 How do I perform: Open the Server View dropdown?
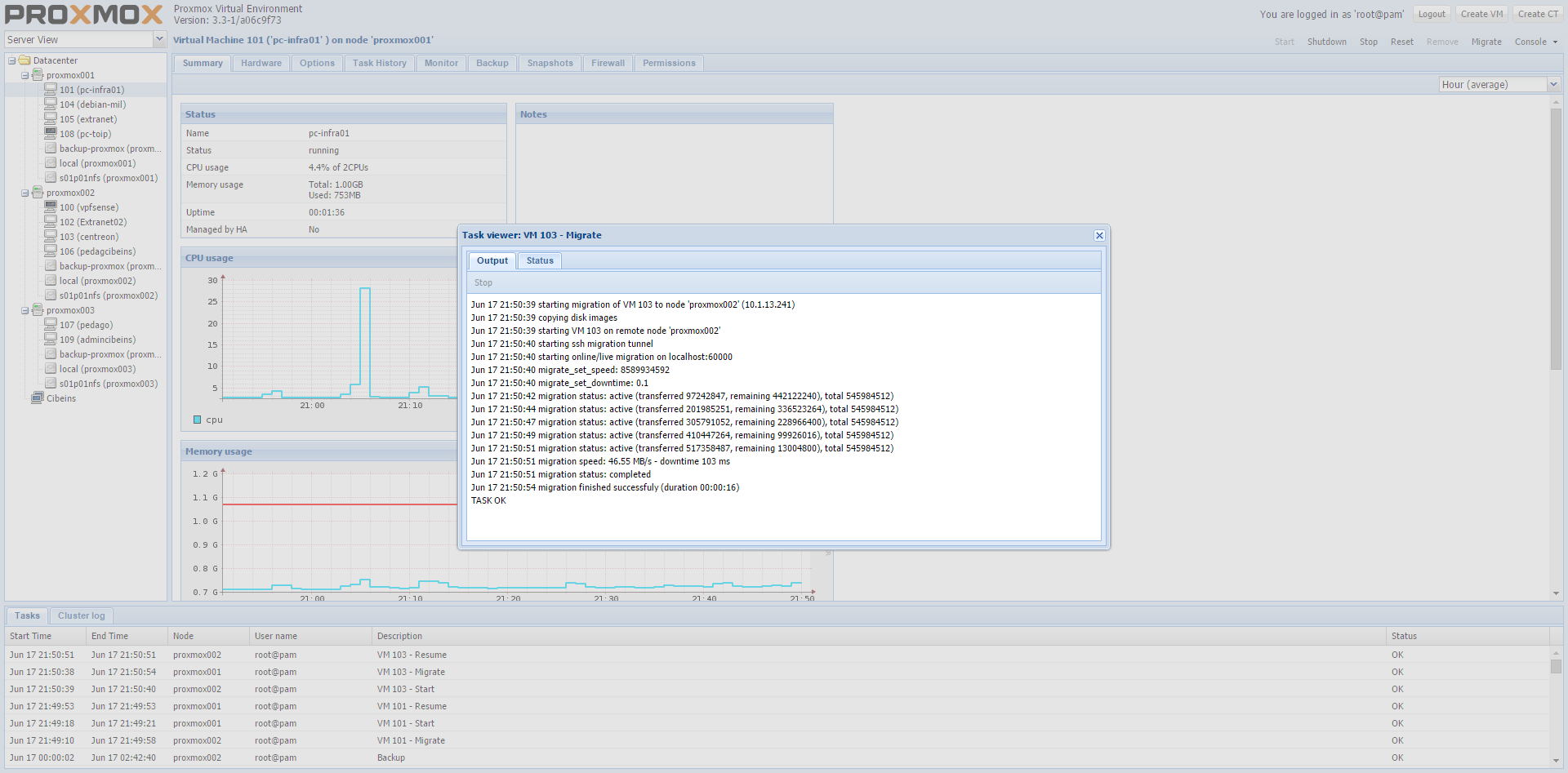coord(159,39)
